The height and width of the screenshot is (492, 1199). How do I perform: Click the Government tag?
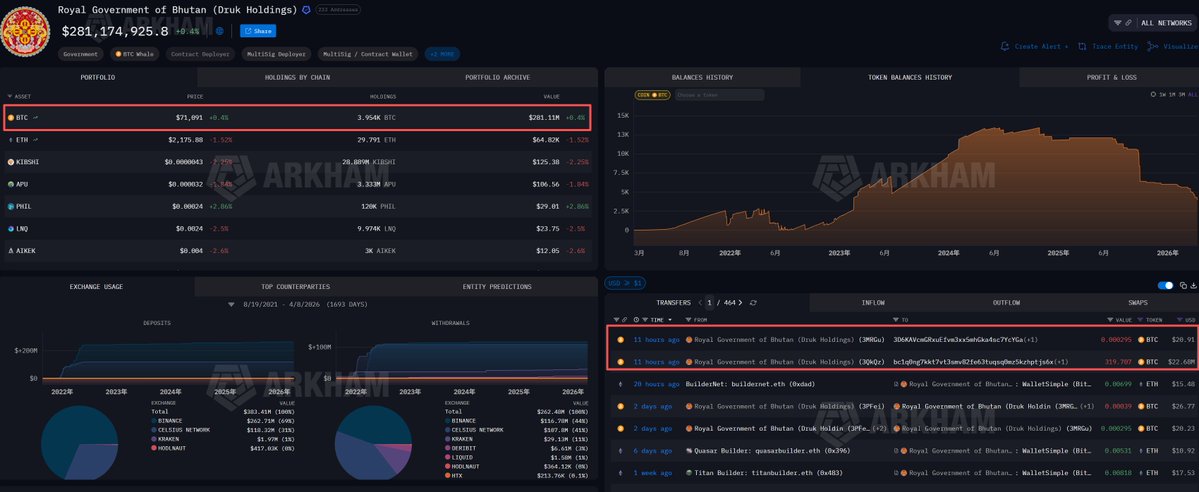[x=80, y=54]
